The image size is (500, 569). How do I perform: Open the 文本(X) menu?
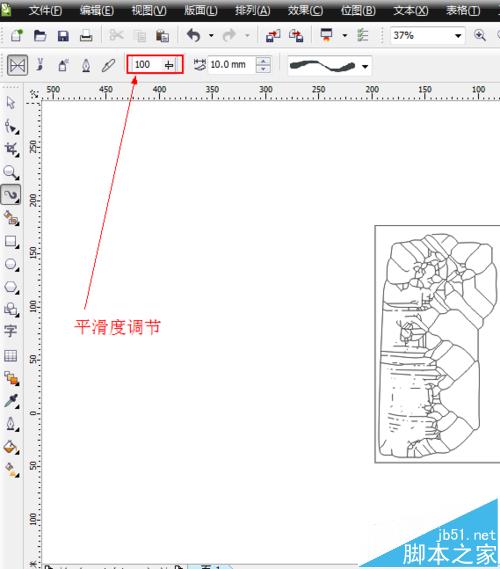click(411, 10)
